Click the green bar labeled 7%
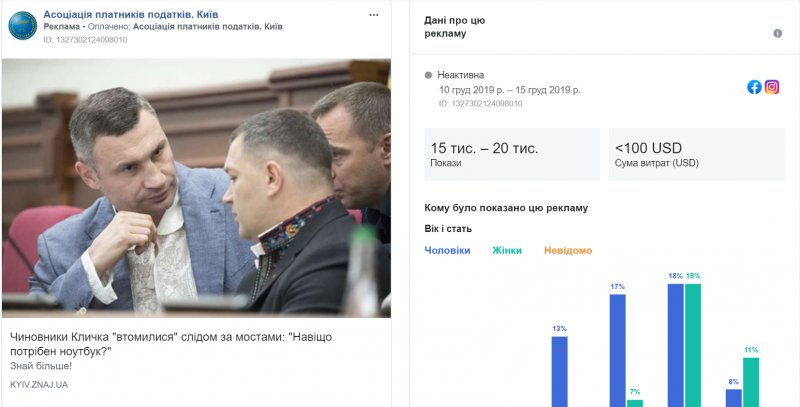 (x=635, y=402)
